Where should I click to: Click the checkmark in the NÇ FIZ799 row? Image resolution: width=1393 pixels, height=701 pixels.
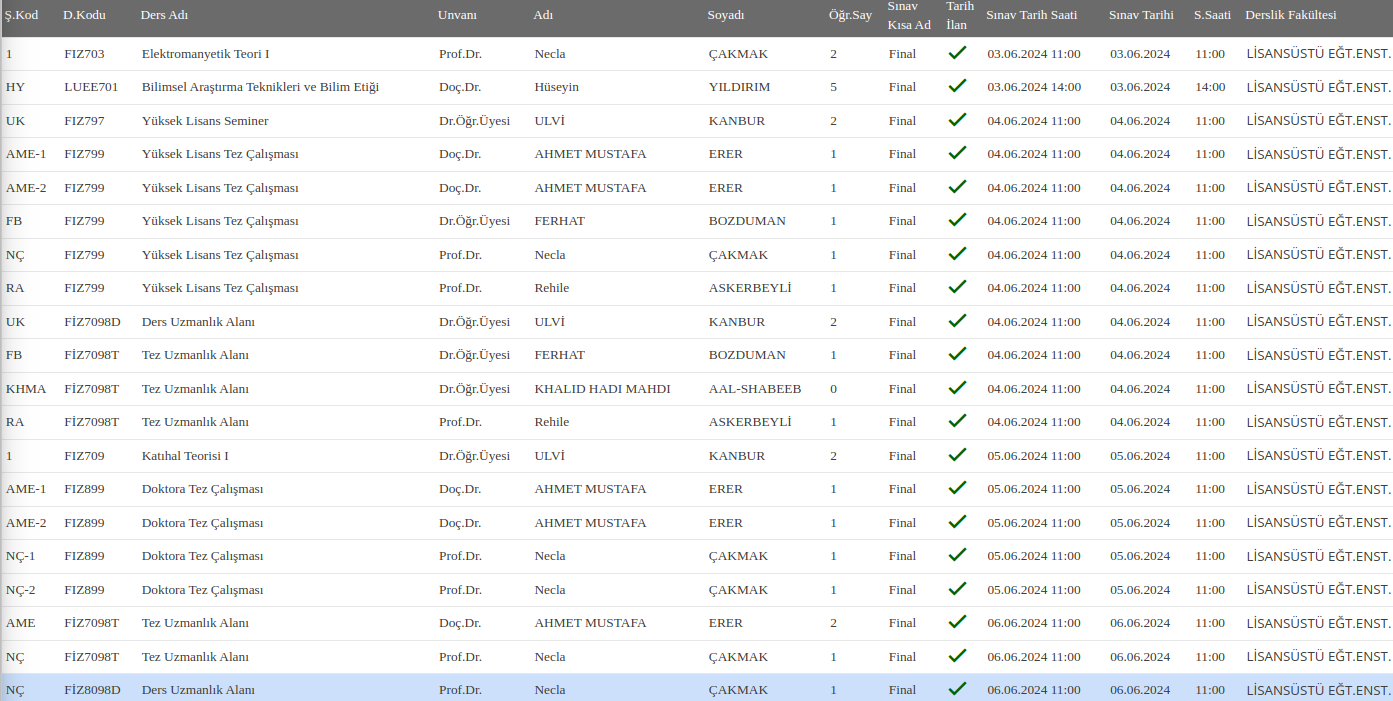pos(957,254)
